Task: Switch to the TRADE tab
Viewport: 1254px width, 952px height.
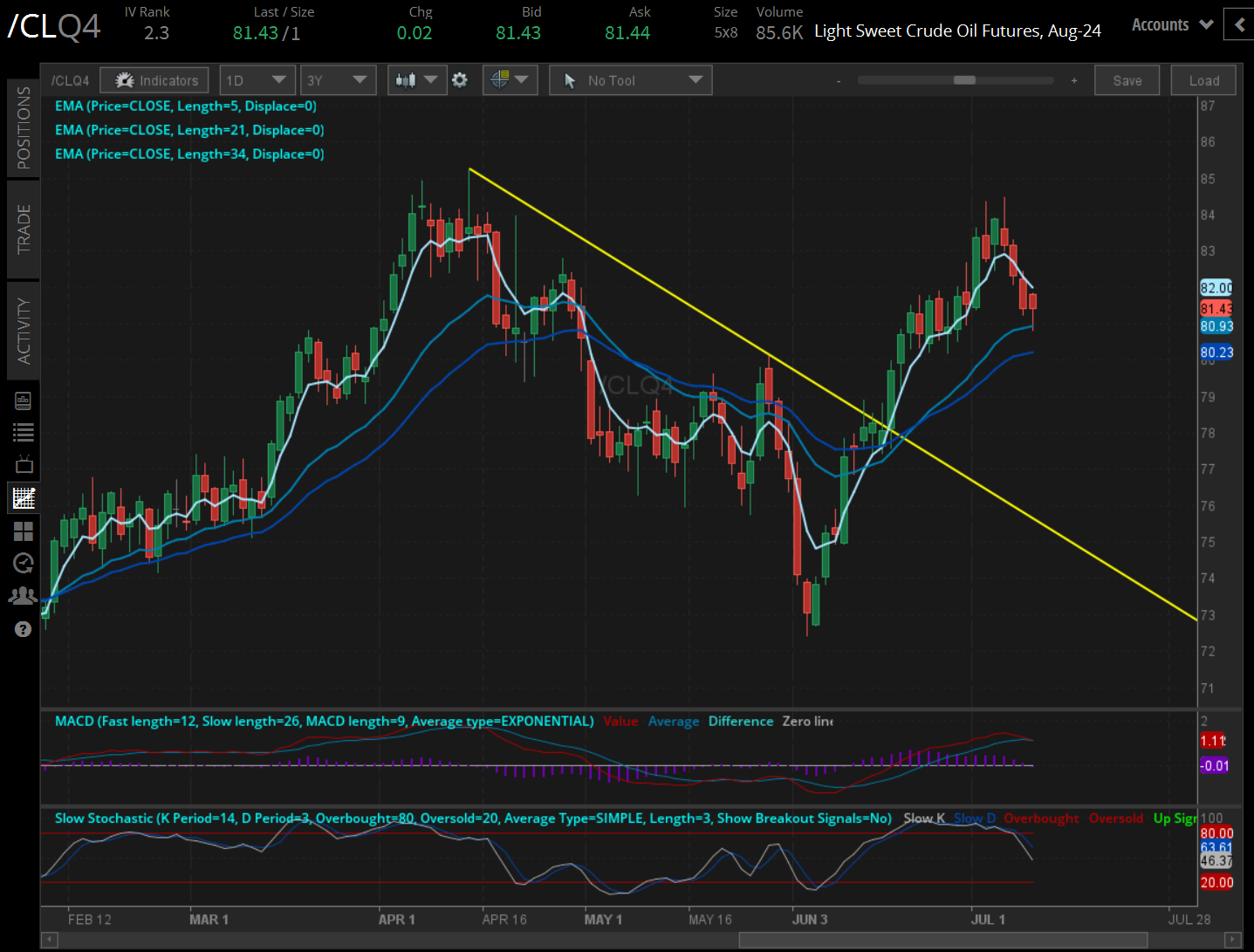Action: [x=24, y=229]
